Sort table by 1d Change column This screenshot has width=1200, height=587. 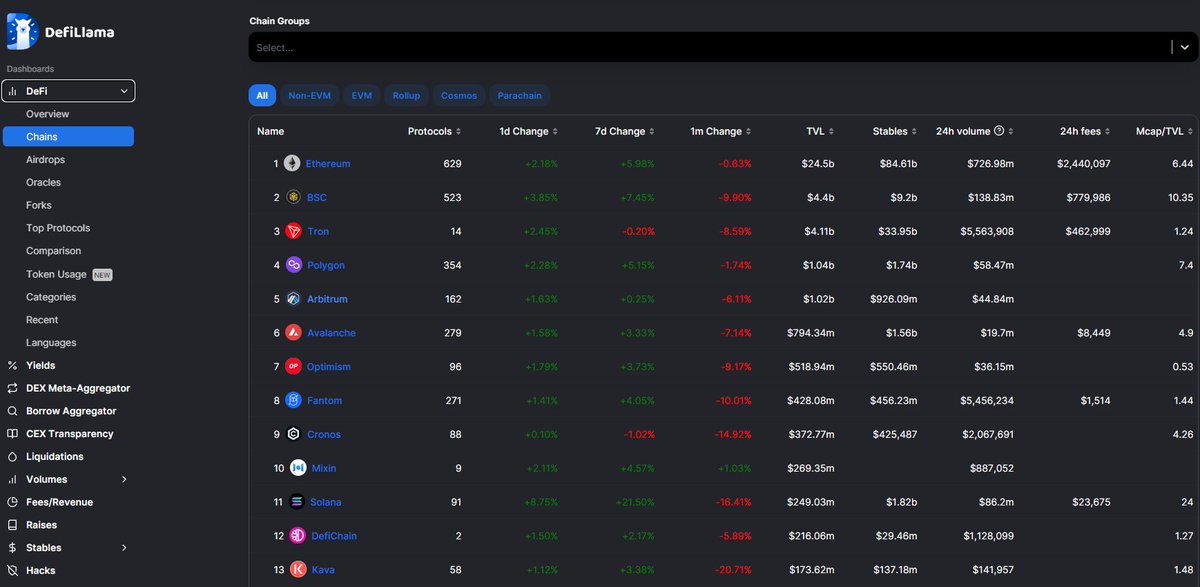[528, 131]
